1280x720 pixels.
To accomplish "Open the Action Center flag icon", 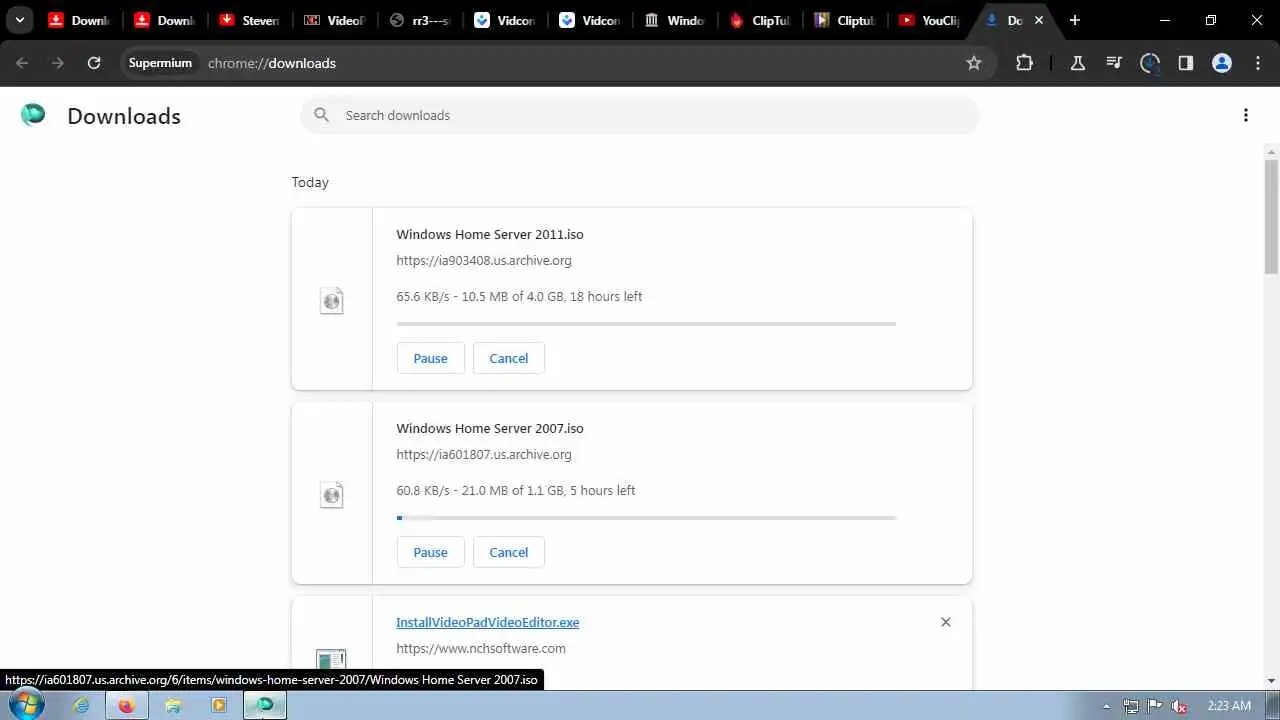I will [x=1155, y=705].
